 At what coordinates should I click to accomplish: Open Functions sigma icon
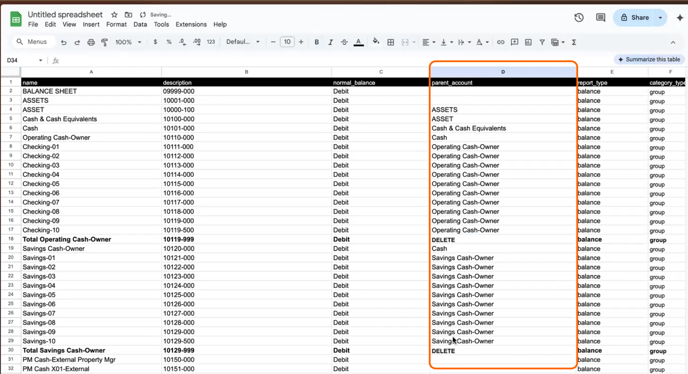pyautogui.click(x=574, y=42)
